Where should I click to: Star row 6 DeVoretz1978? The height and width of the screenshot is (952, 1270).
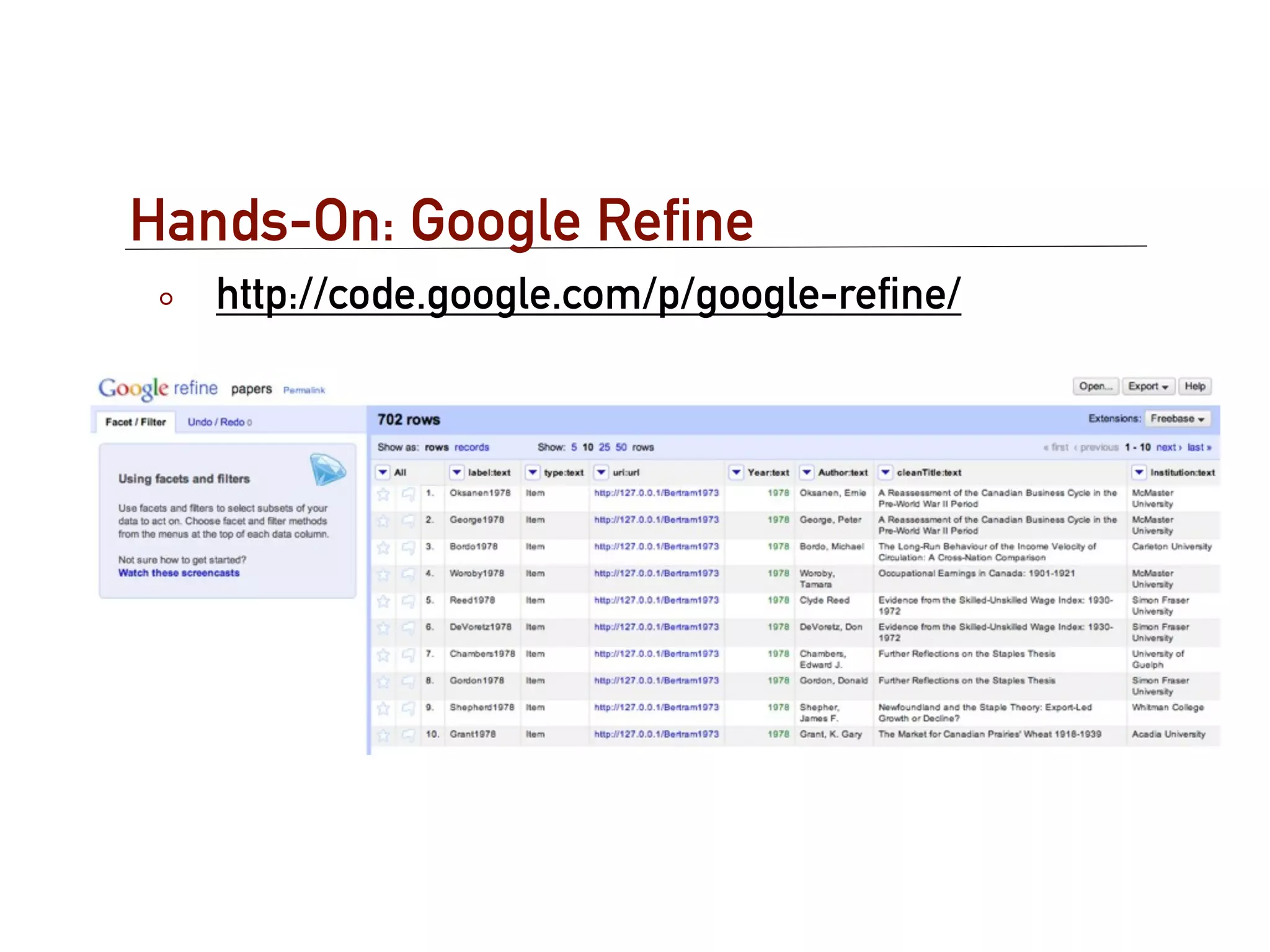(x=383, y=628)
